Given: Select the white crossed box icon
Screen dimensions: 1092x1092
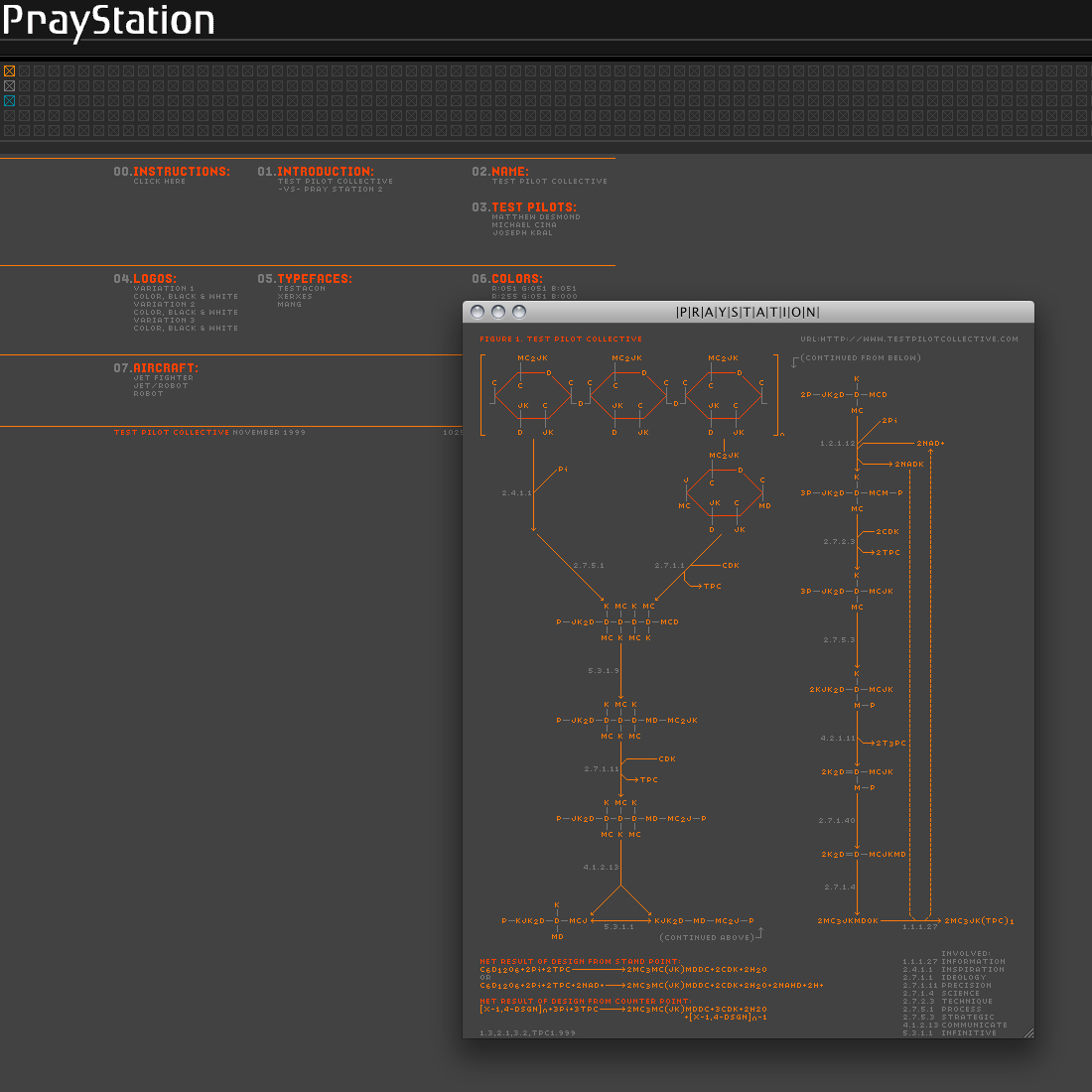Looking at the screenshot, I should pyautogui.click(x=10, y=86).
